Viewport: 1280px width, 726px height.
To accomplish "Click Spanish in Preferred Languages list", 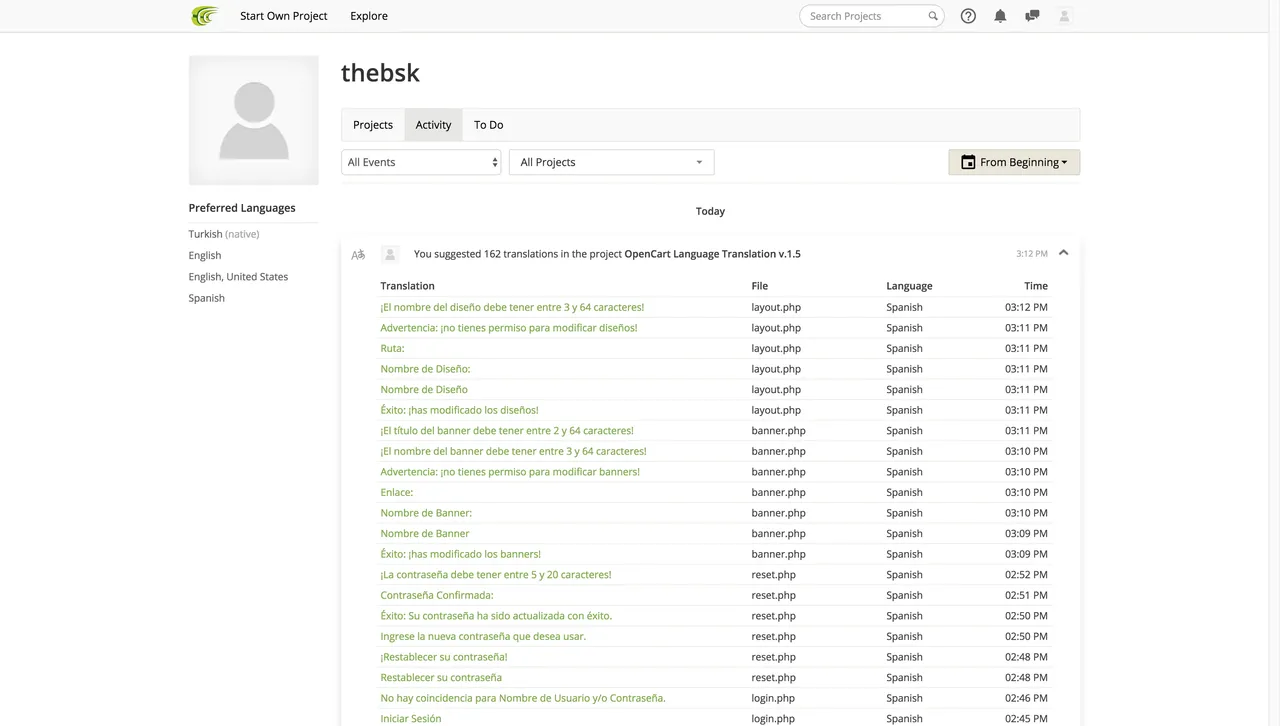I will coord(206,298).
